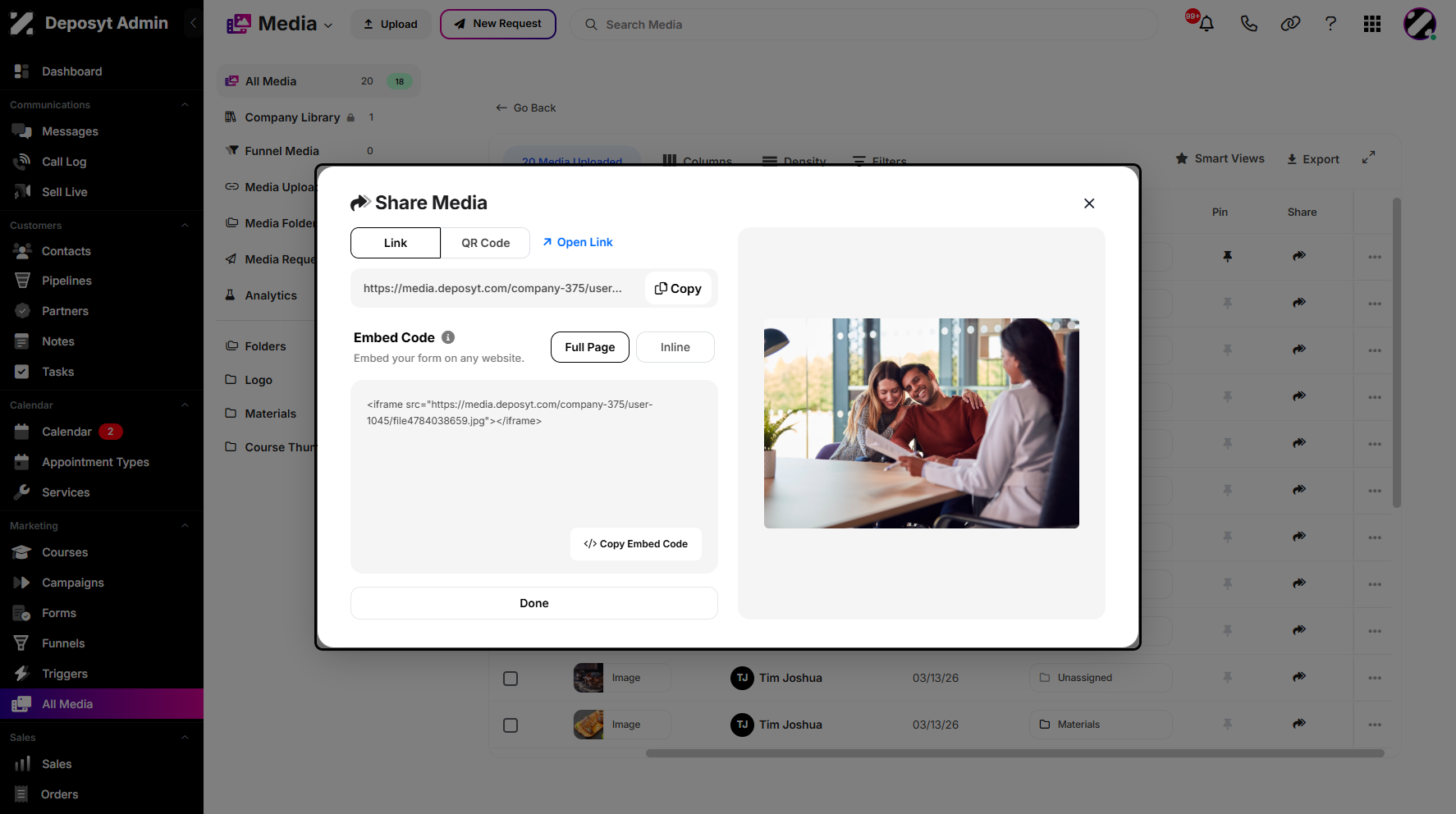This screenshot has height=814, width=1456.
Task: Switch to the Link tab
Action: (x=396, y=243)
